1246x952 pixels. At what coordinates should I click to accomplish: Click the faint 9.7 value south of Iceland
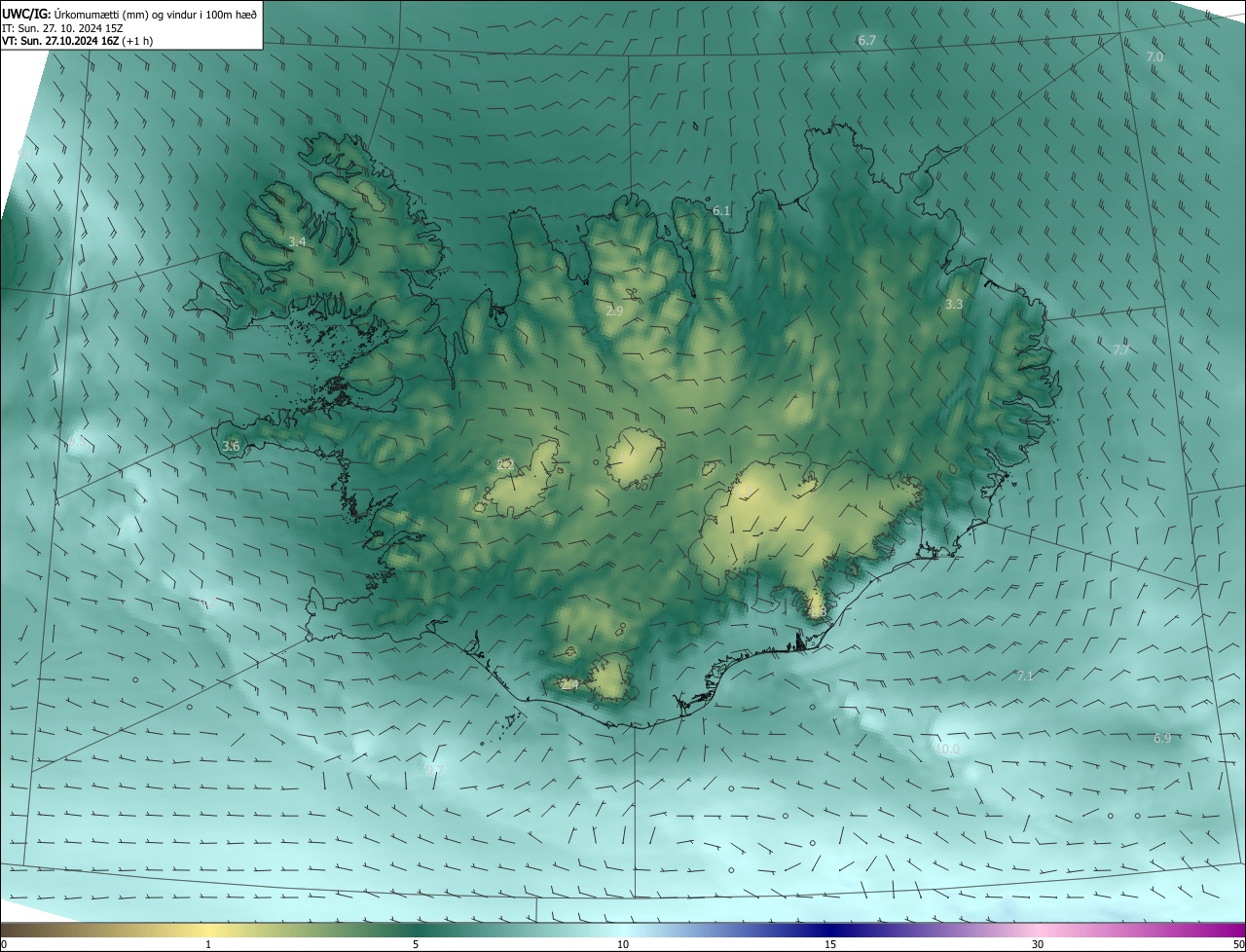[x=434, y=769]
